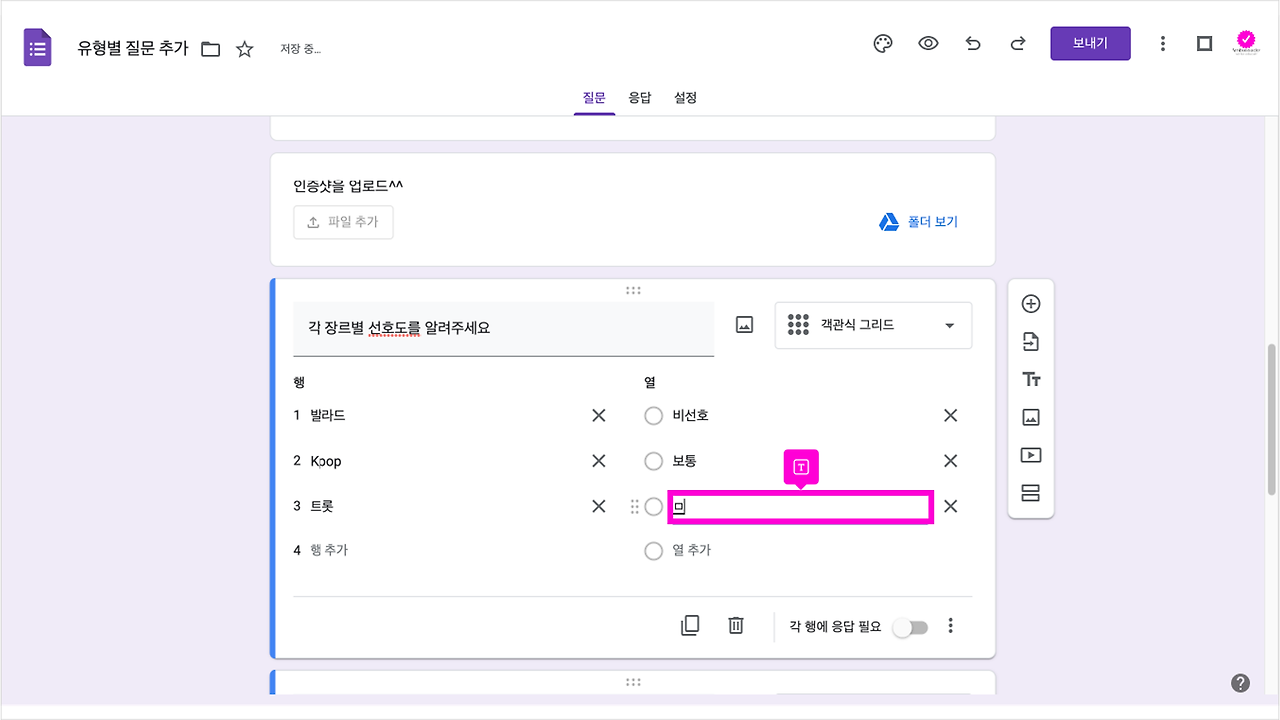Screen dimensions: 1280x720
Task: Add a video to the form
Action: click(1031, 455)
